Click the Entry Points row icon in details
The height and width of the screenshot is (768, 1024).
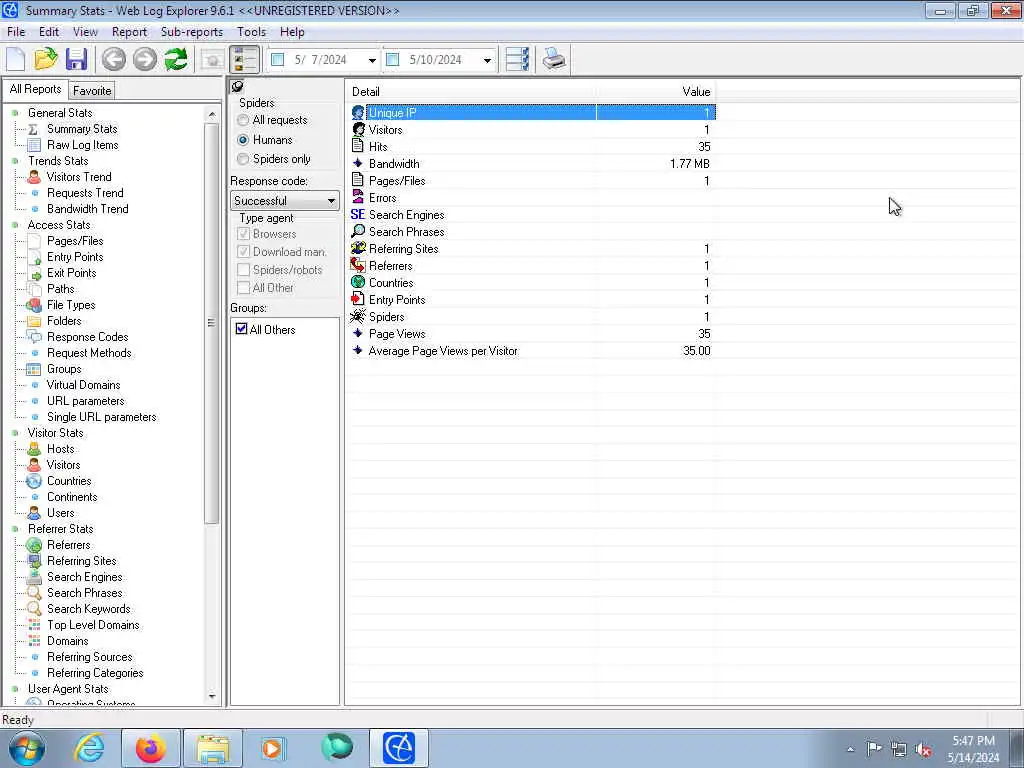358,299
